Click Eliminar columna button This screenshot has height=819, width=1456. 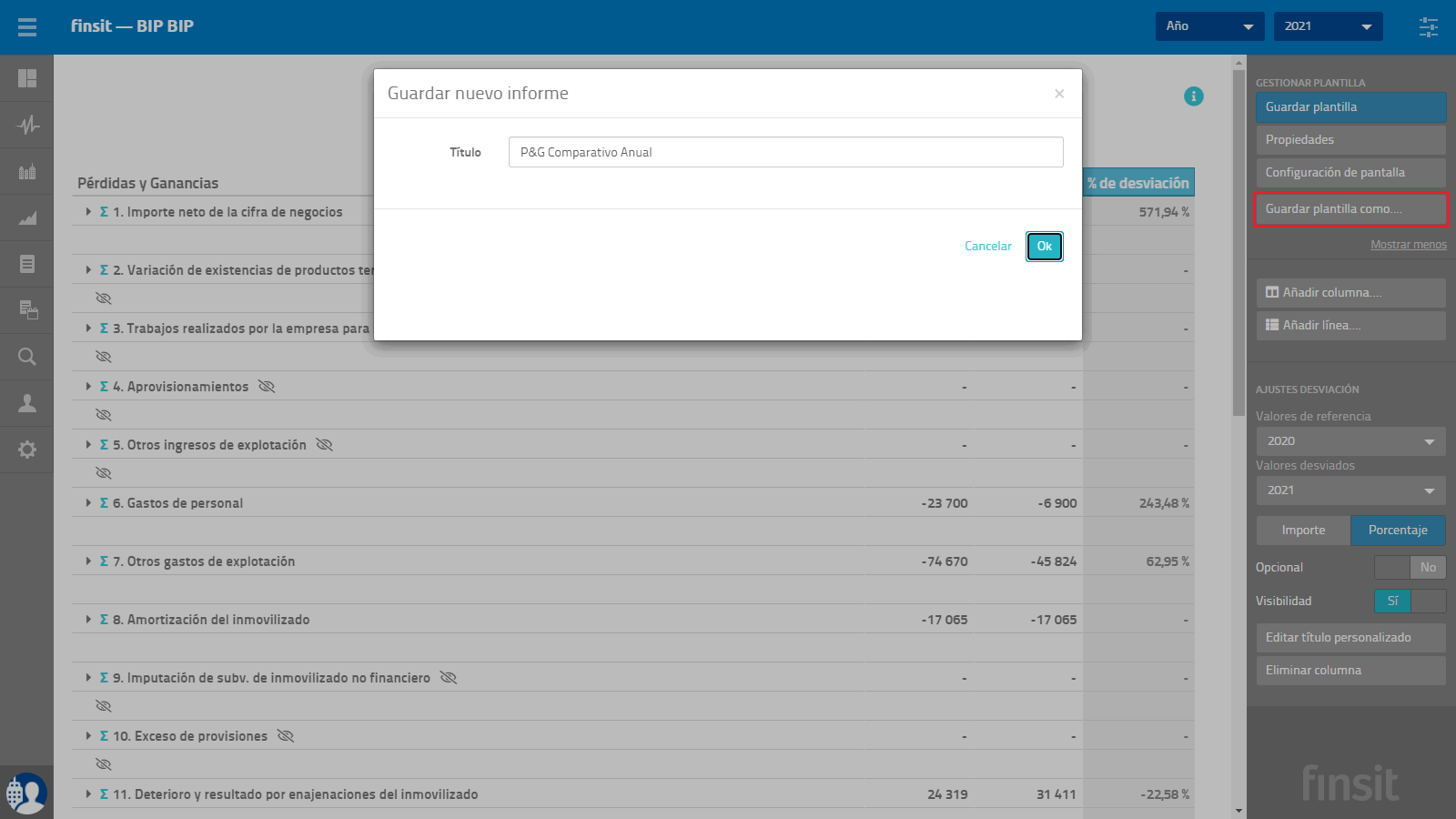coord(1350,671)
